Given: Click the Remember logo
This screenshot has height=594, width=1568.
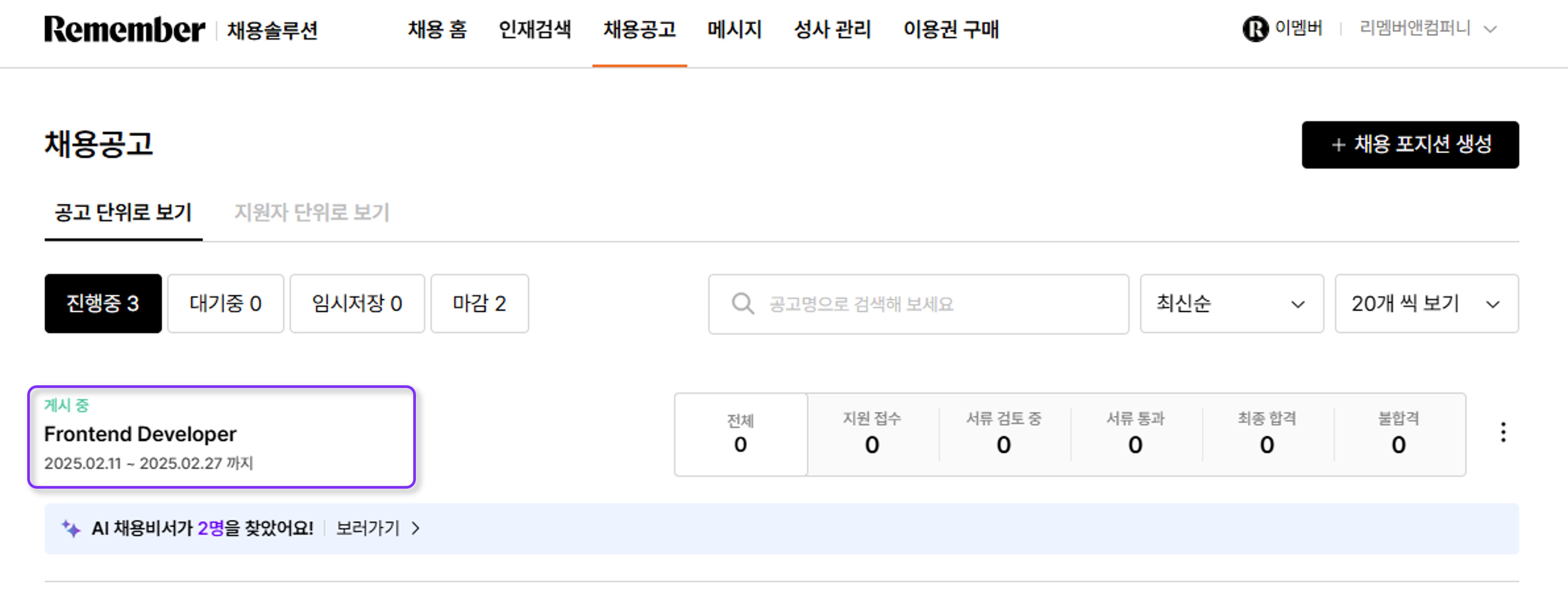Looking at the screenshot, I should pos(124,29).
